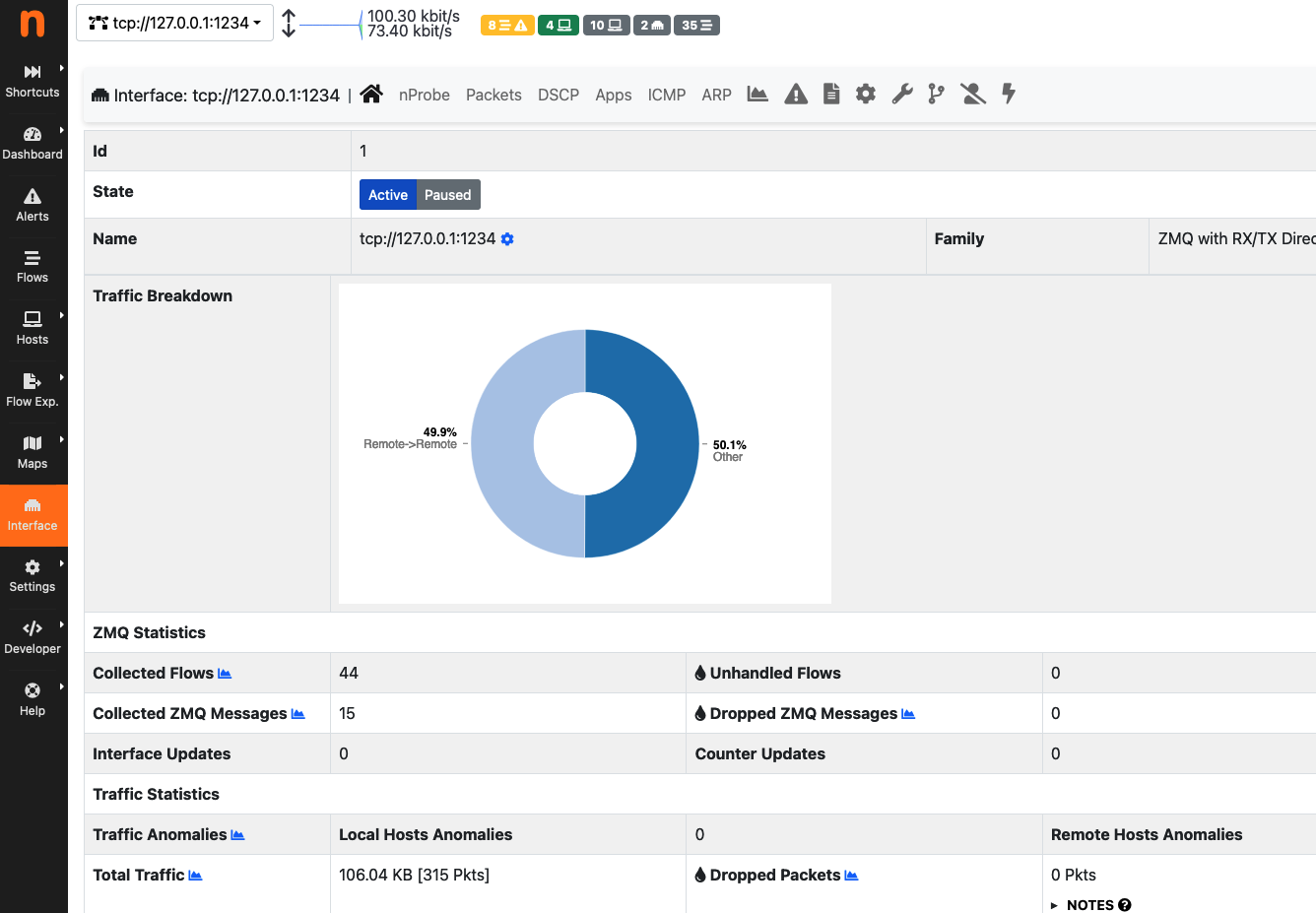Click gear icon beside interface name
Viewport: 1316px width, 913px height.
[x=507, y=239]
